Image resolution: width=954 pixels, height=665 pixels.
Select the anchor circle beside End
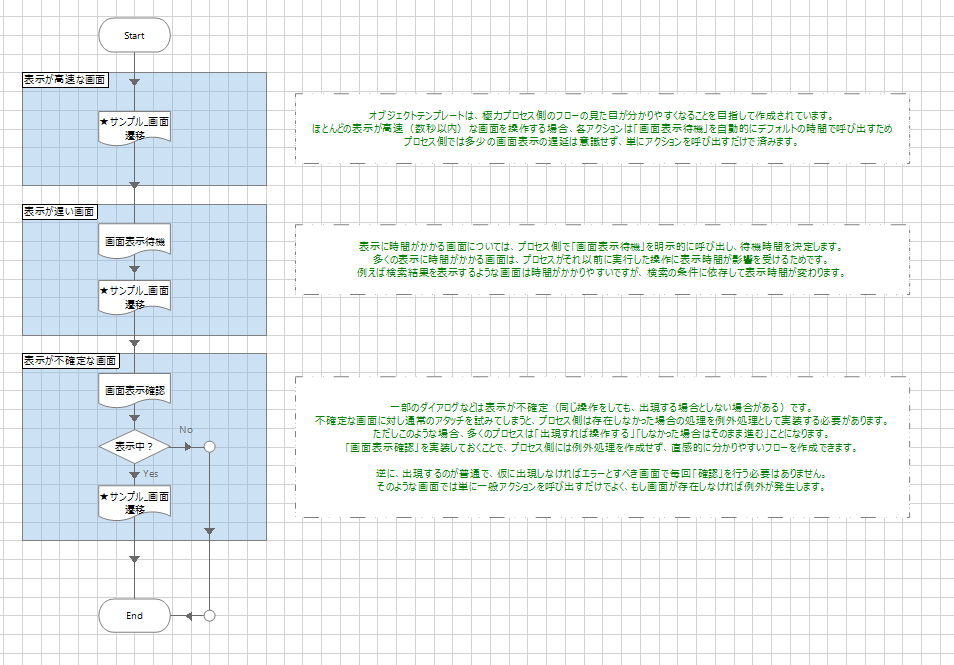(209, 615)
